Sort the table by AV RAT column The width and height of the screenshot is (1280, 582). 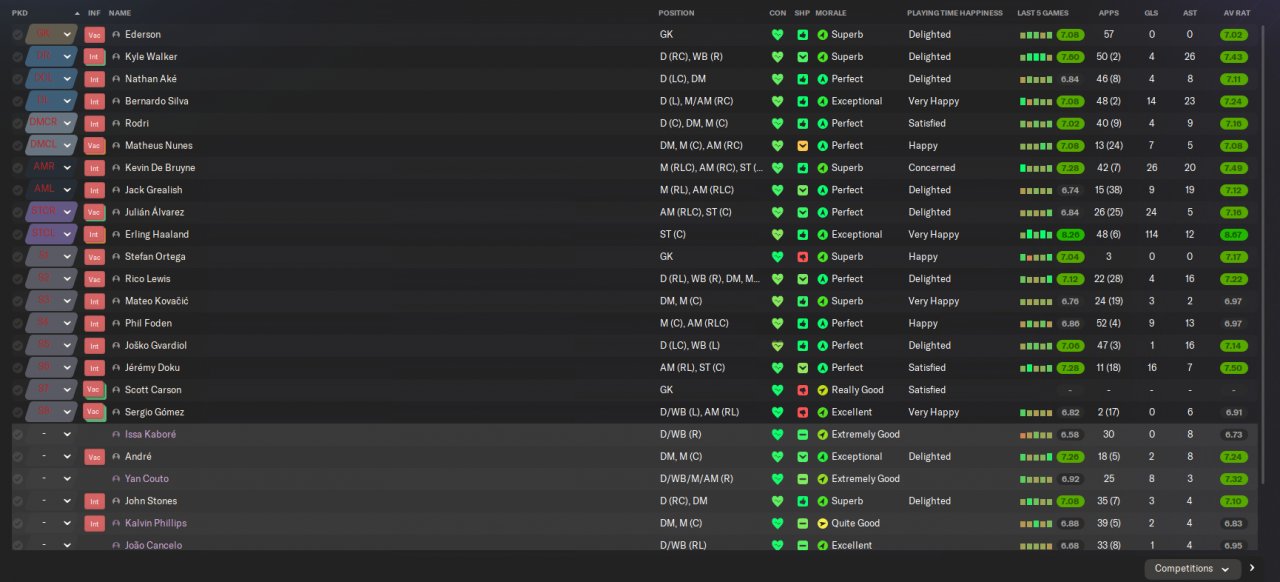click(x=1236, y=13)
